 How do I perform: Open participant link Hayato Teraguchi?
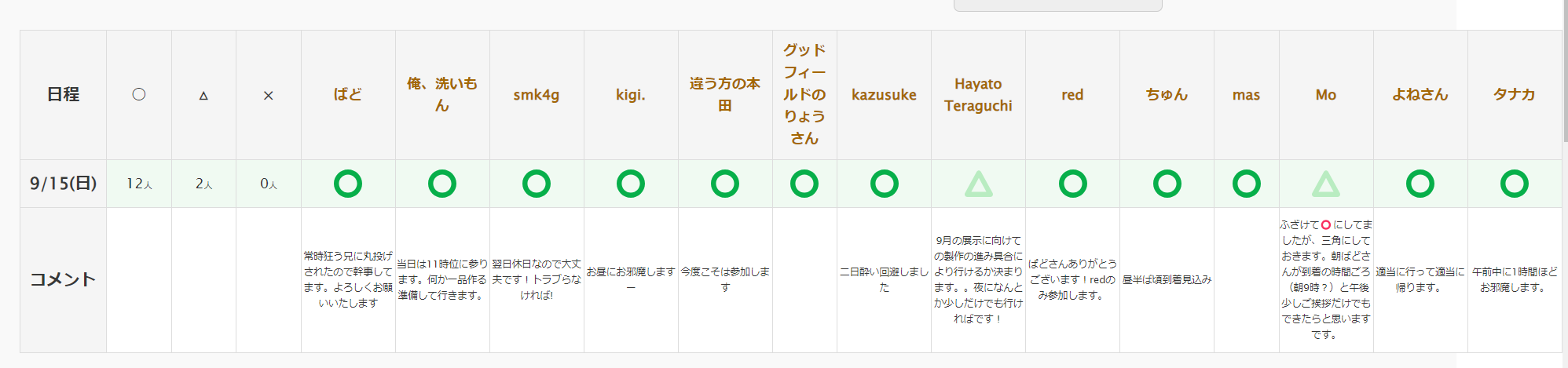pos(978,95)
